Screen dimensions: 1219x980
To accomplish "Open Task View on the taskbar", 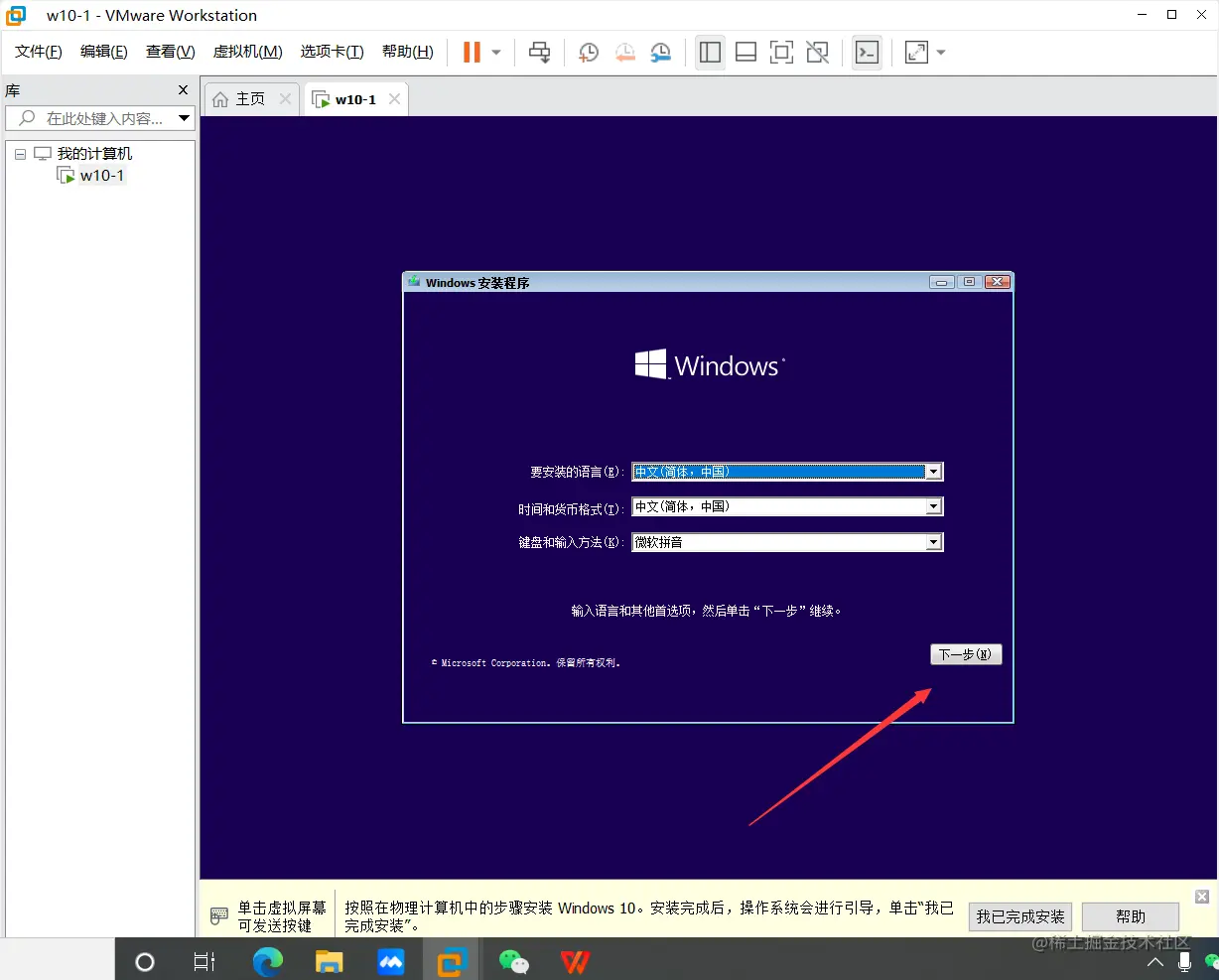I will coord(204,961).
